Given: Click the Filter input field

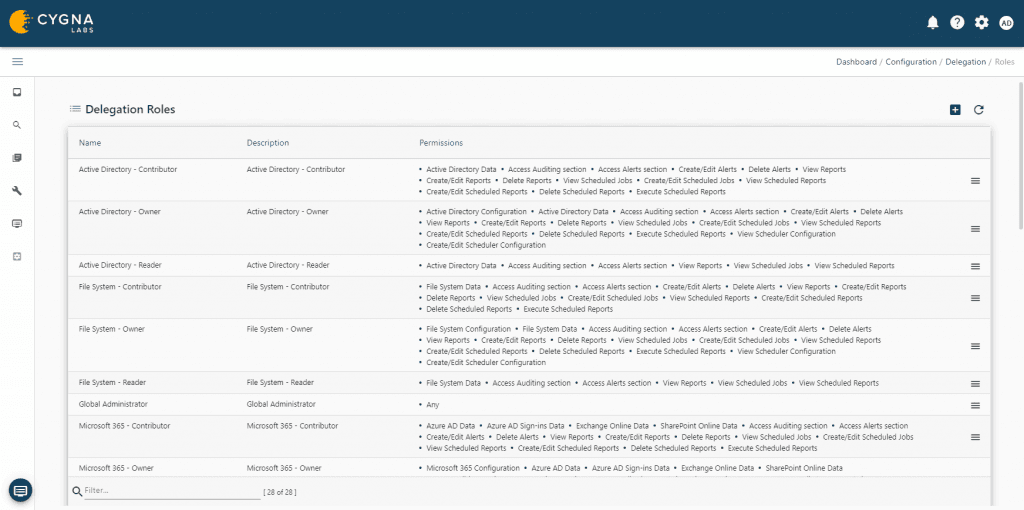Looking at the screenshot, I should [170, 491].
